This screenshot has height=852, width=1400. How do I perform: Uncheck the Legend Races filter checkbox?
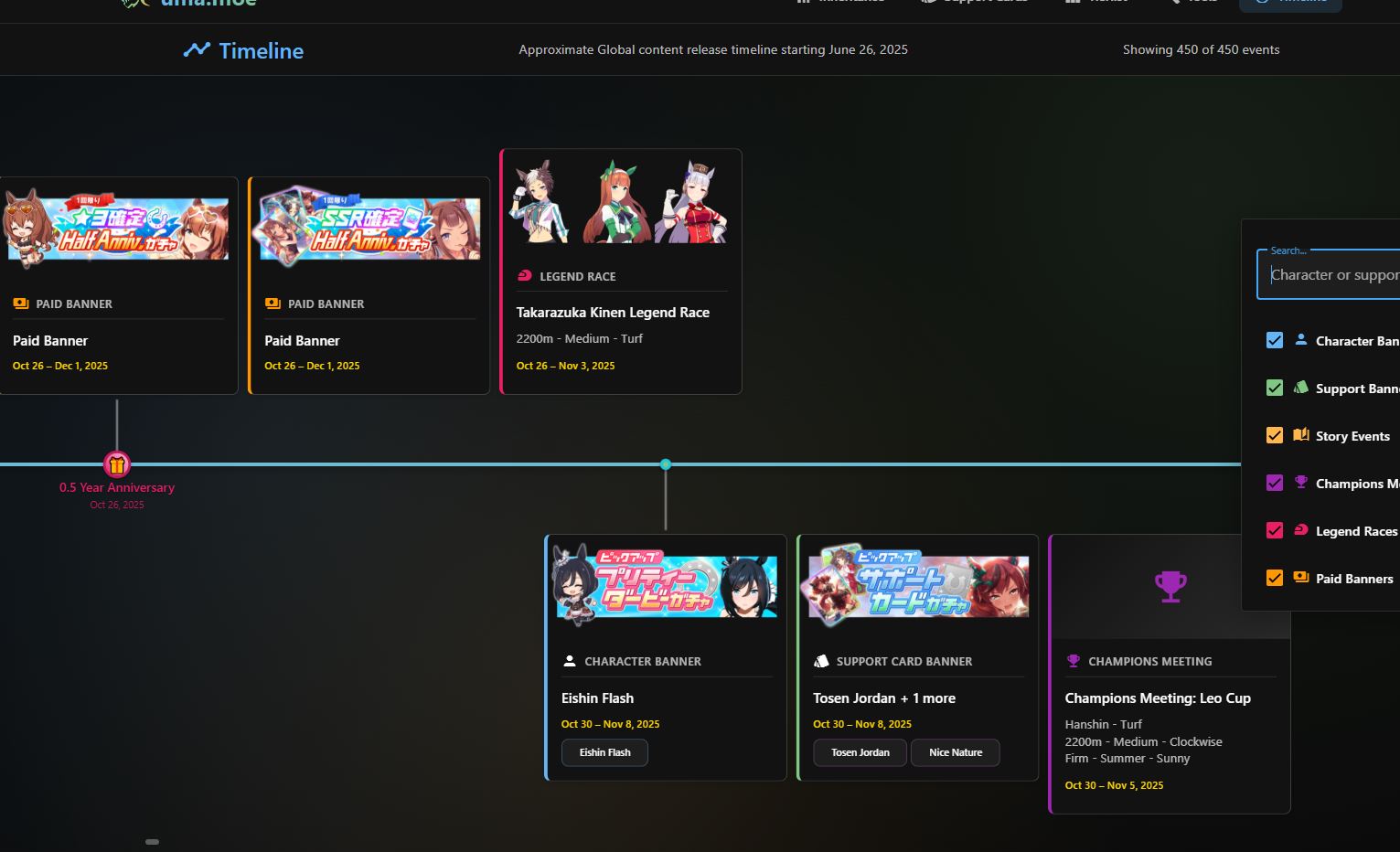coord(1275,530)
